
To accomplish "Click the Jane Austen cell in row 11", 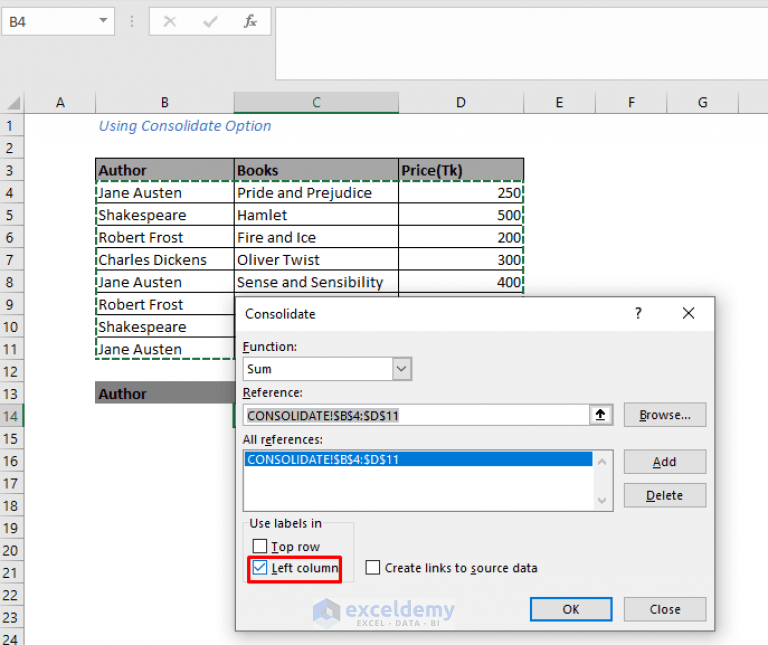I will pos(165,349).
